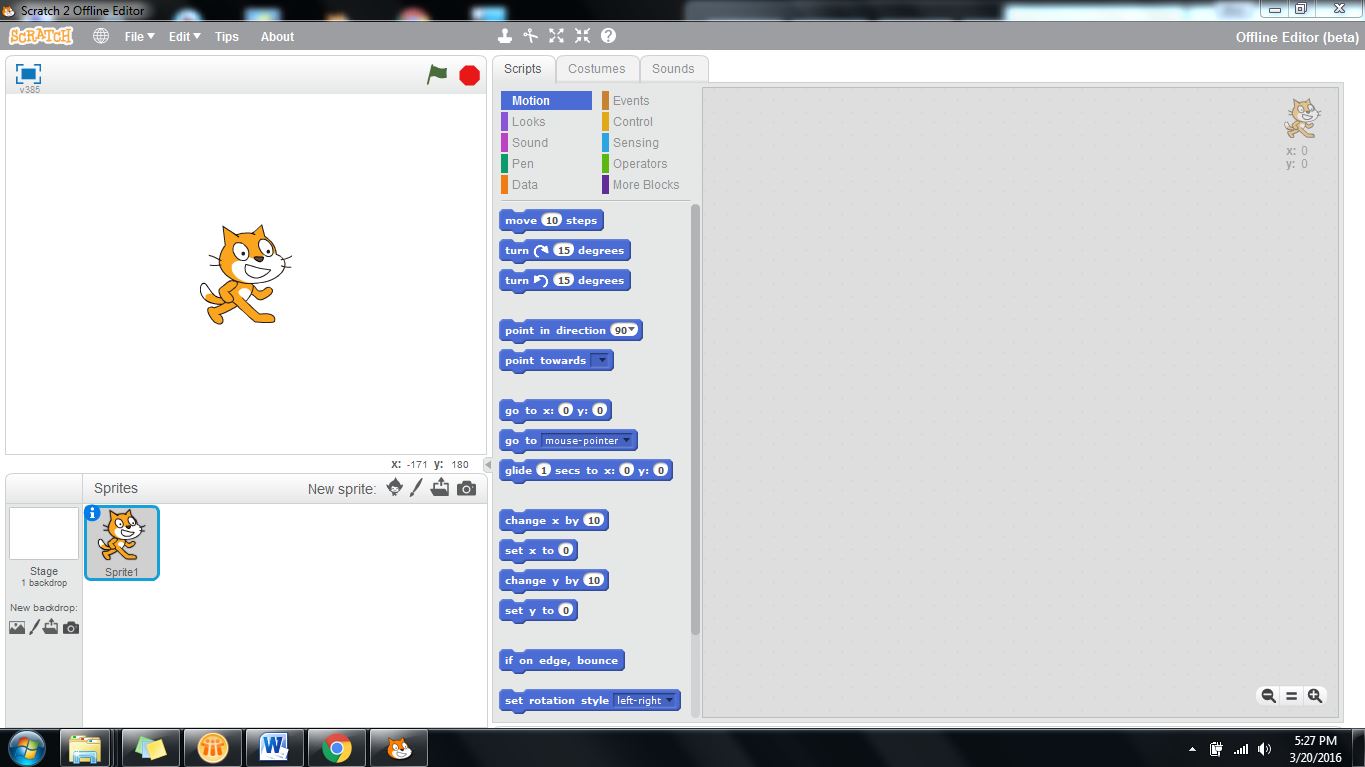Open Google Chrome from the taskbar
This screenshot has height=767, width=1365.
click(337, 747)
